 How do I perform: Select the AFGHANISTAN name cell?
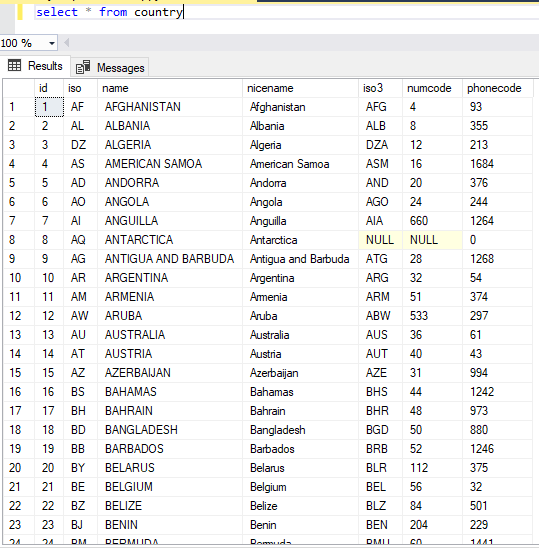(x=170, y=107)
